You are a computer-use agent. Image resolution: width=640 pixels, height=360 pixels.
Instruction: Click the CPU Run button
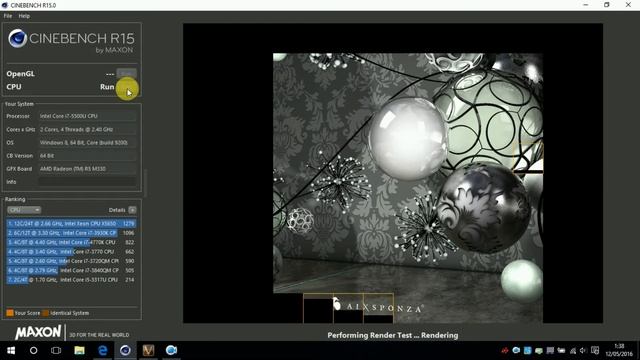click(x=127, y=87)
